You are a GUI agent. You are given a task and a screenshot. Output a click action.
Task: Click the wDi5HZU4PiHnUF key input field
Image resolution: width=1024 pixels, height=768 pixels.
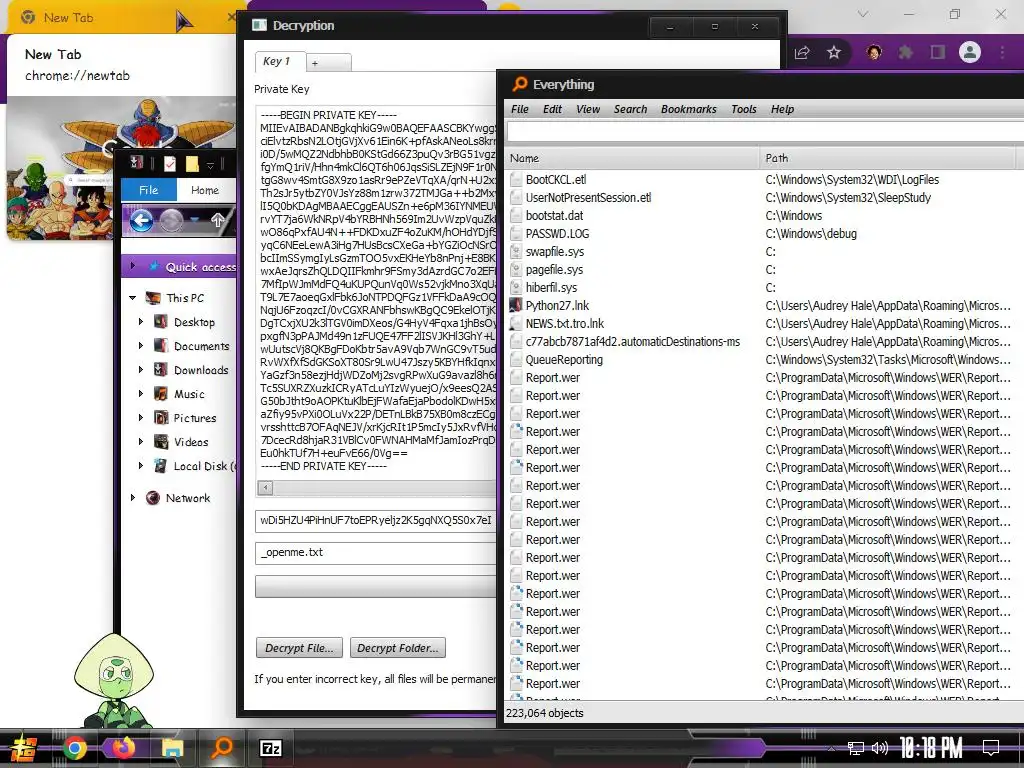[376, 520]
